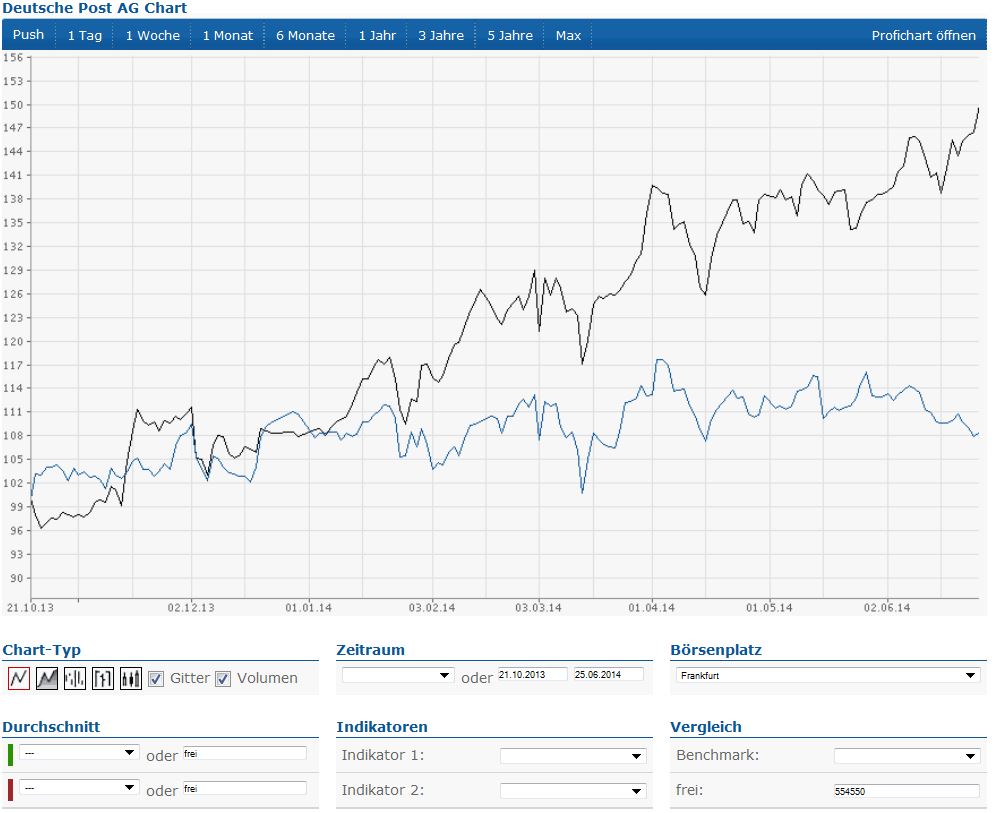Click the green average color swatch

tap(10, 754)
